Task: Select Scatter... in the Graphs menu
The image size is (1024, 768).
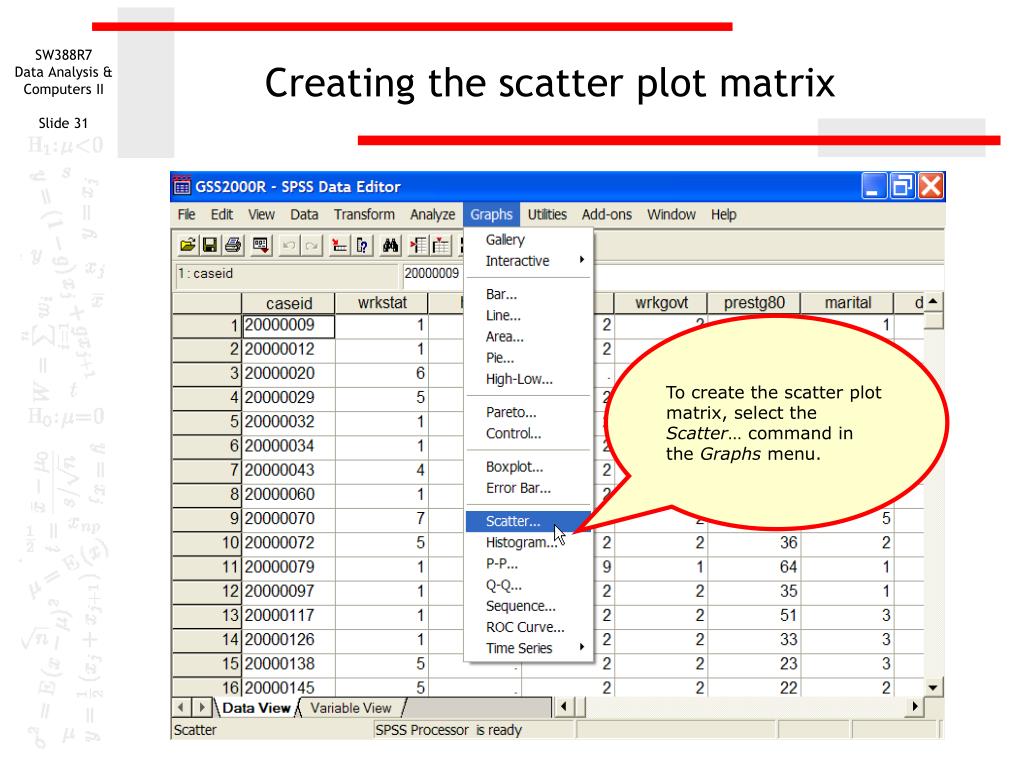Action: pyautogui.click(x=528, y=521)
